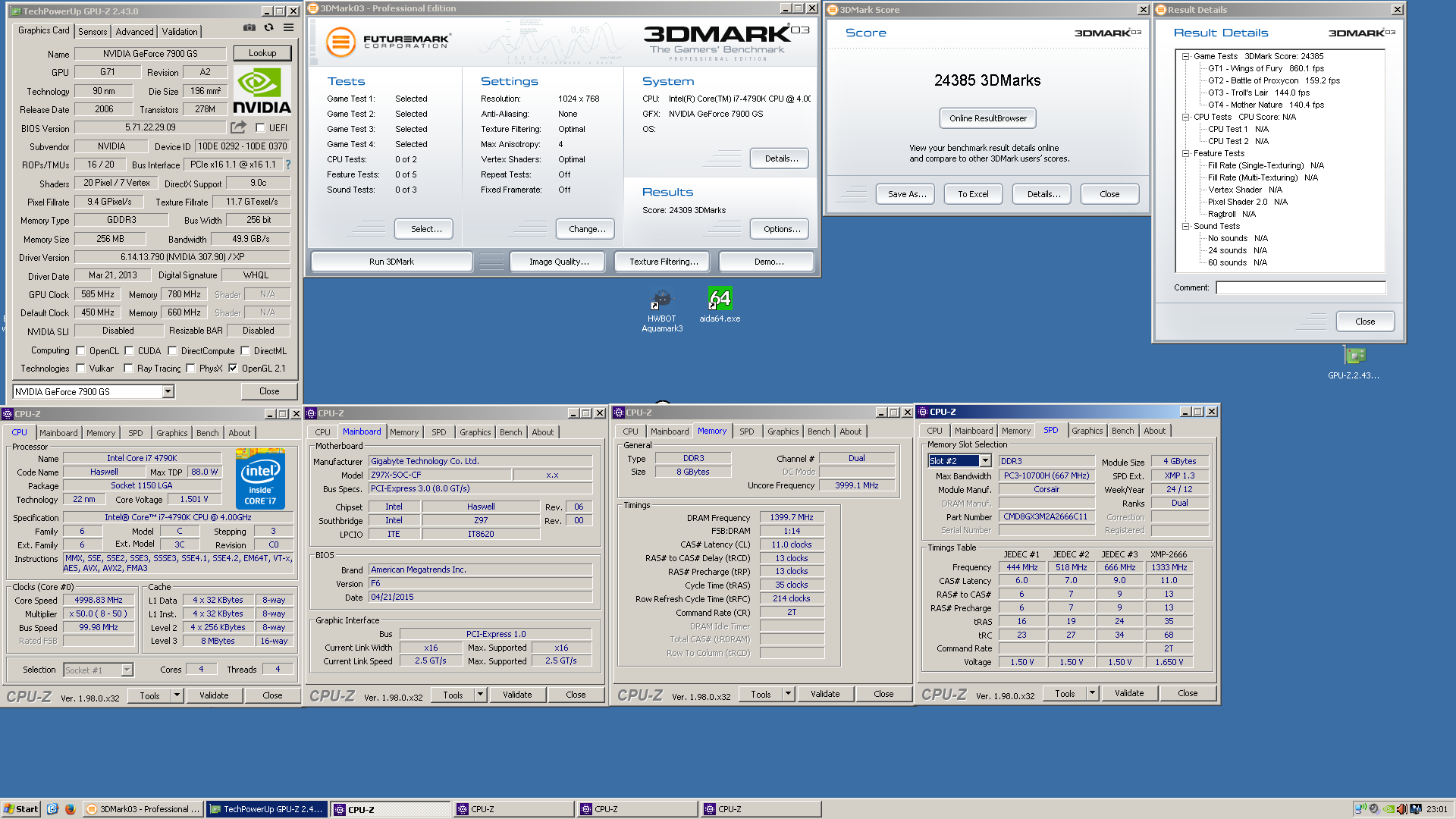
Task: Click the NVIDIA logo in GPU-Z
Action: (x=262, y=90)
